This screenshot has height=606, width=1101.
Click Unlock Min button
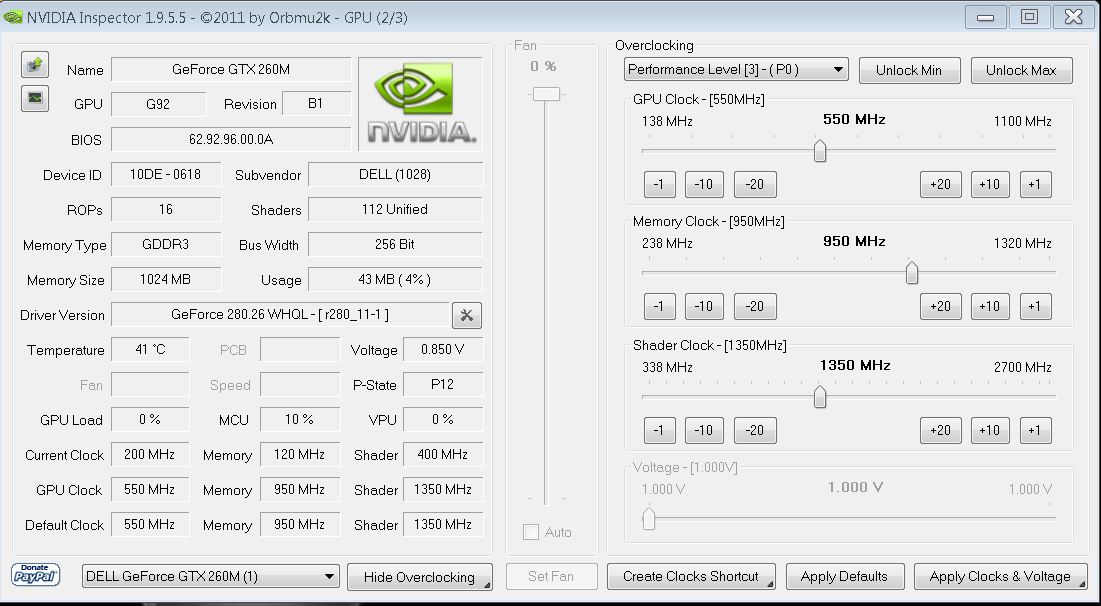coord(909,70)
